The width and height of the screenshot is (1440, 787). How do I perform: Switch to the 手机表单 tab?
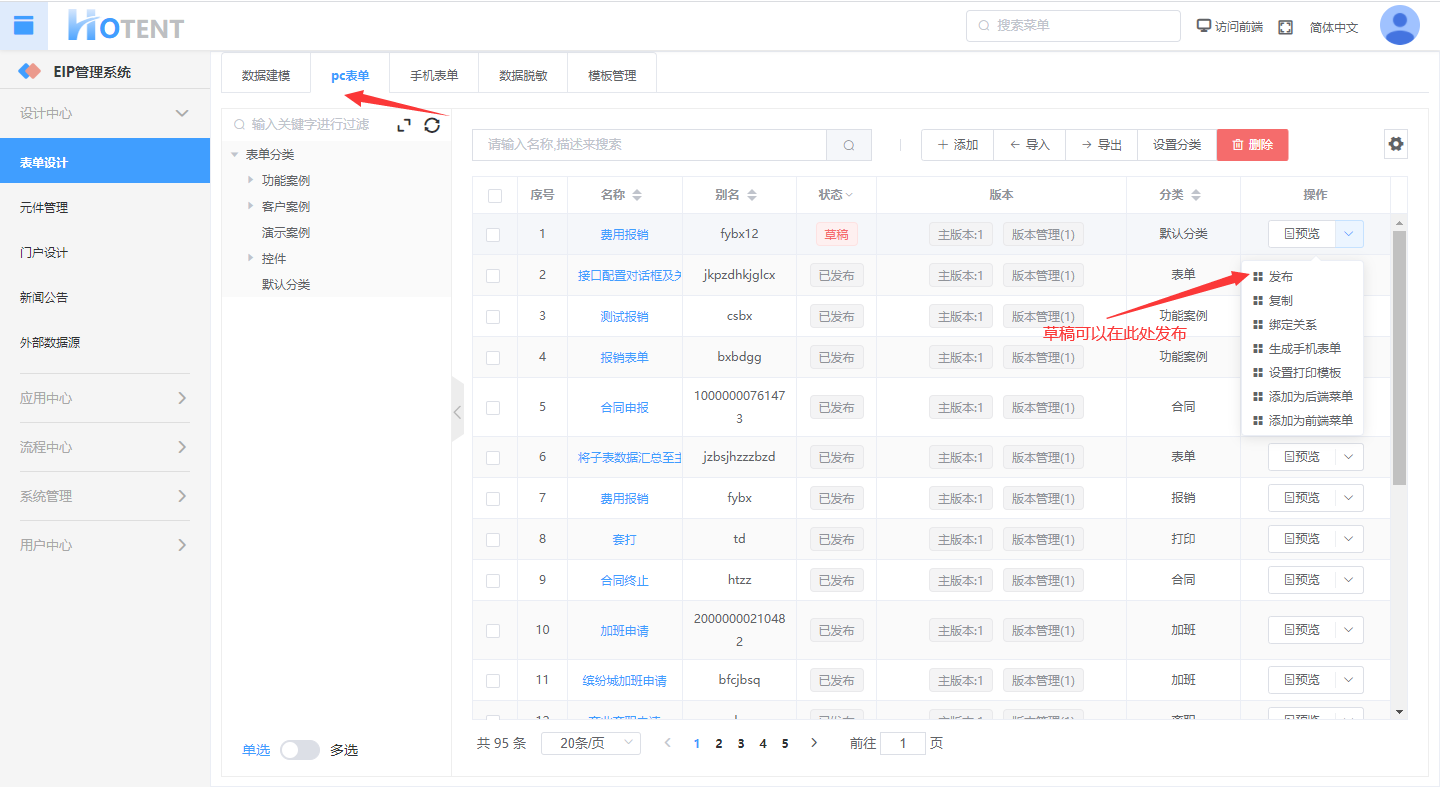point(434,75)
